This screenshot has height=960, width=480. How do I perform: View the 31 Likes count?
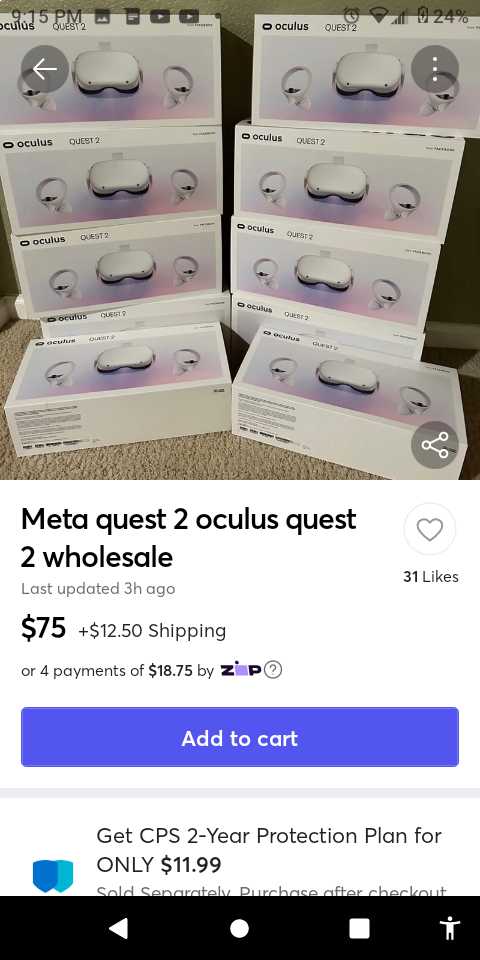[x=430, y=576]
